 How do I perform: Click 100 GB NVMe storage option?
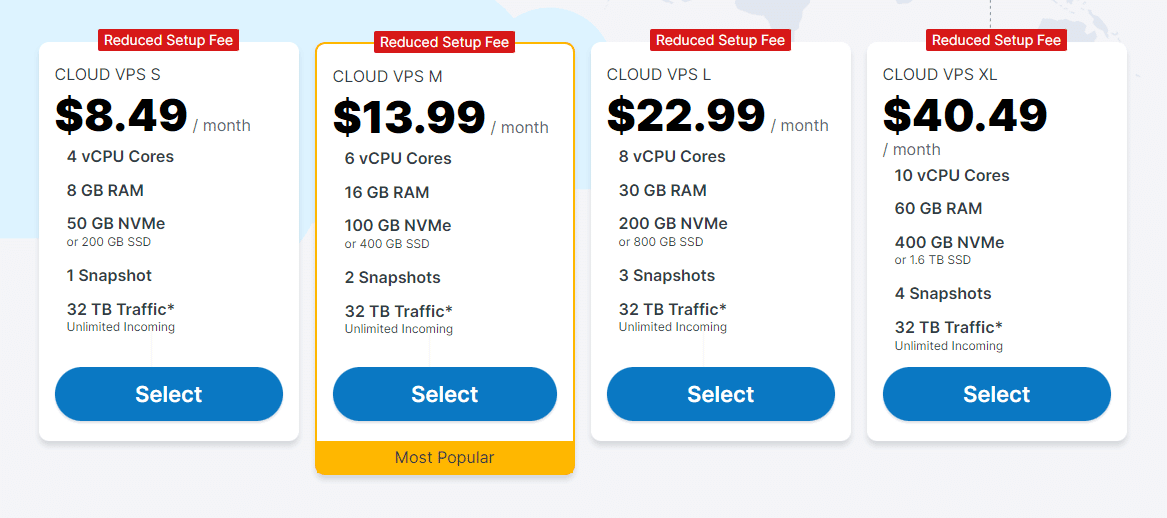(x=398, y=226)
